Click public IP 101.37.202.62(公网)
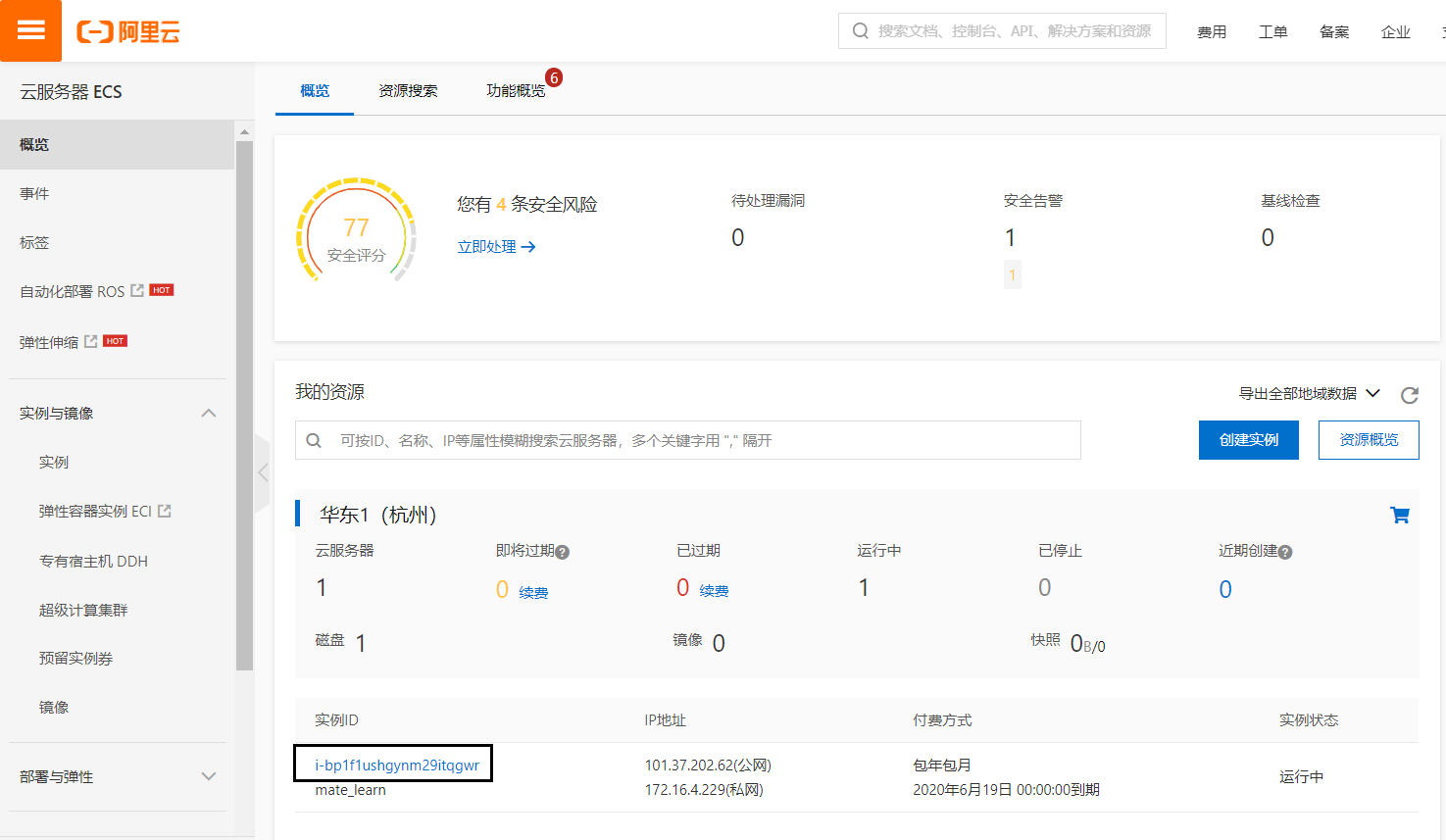The image size is (1446, 840). 708,765
